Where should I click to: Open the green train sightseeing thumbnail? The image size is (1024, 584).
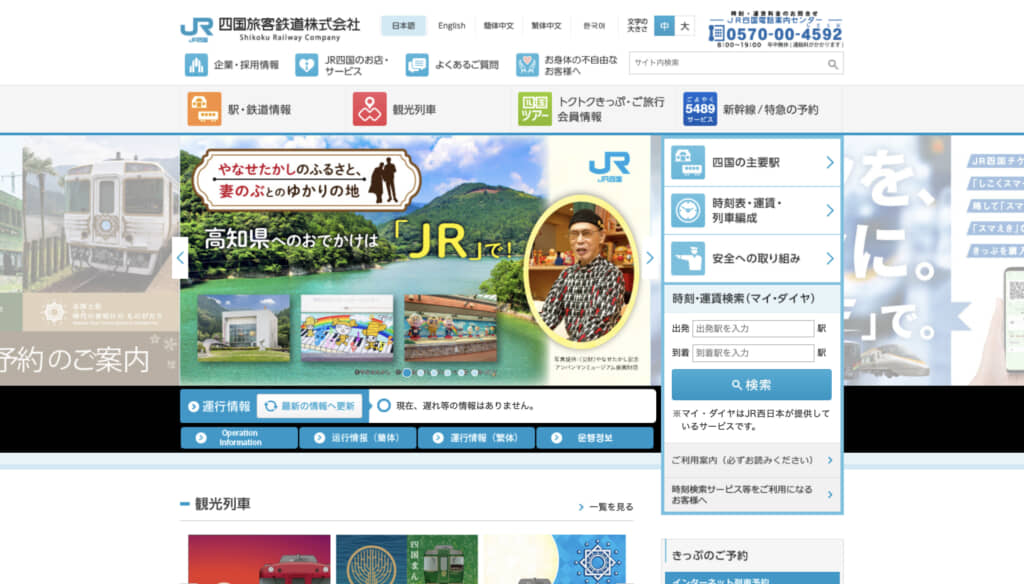pyautogui.click(x=407, y=559)
